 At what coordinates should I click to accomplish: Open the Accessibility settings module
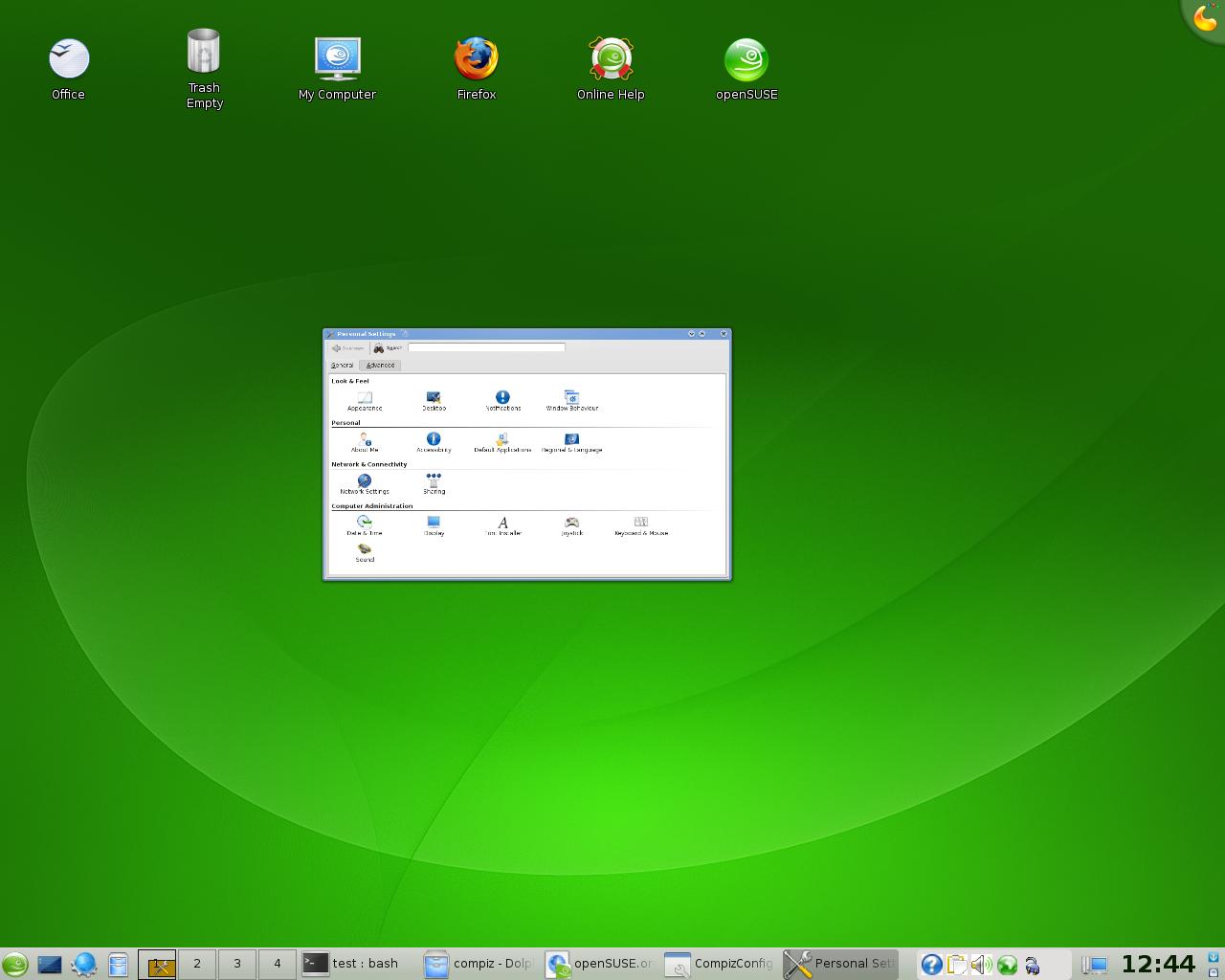click(x=434, y=441)
